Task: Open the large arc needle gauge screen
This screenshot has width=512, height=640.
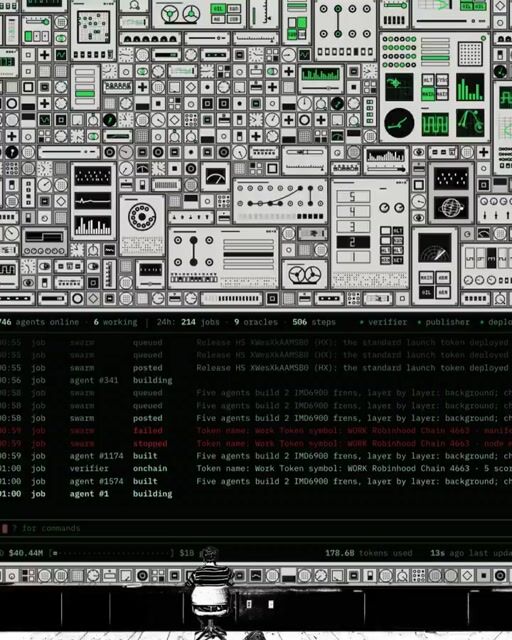Action: [215, 176]
